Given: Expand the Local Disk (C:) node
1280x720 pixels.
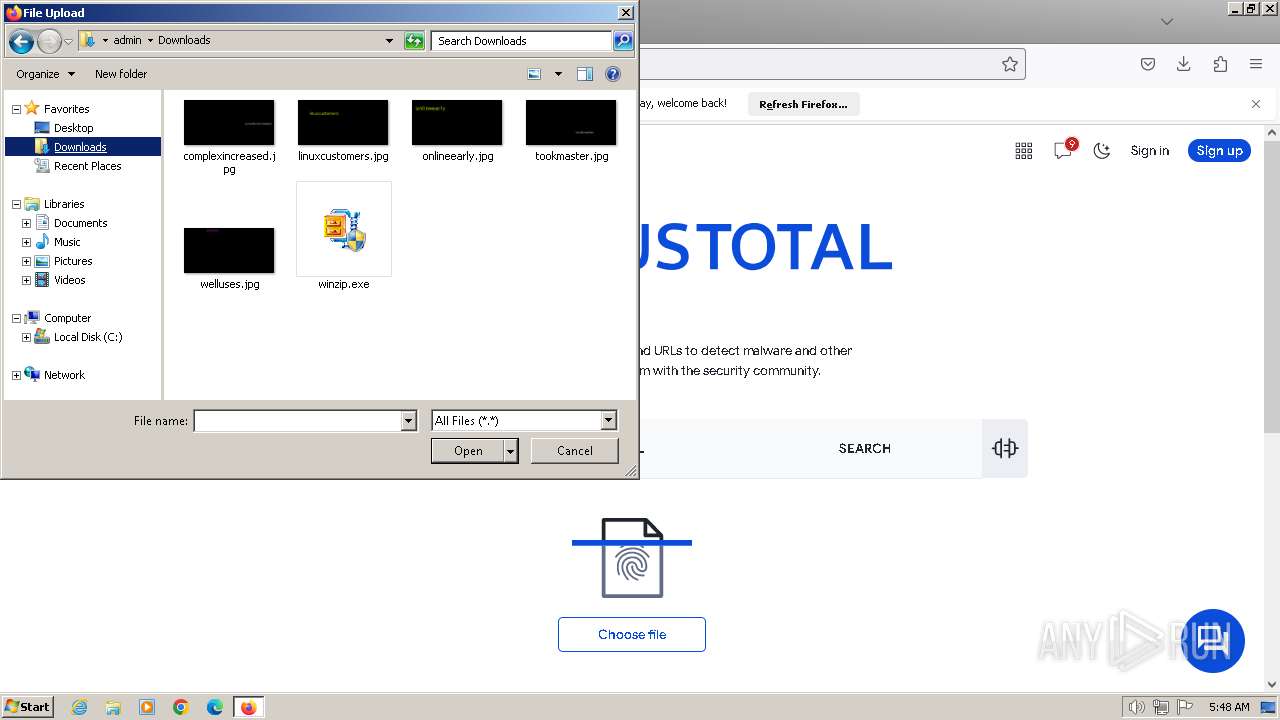Looking at the screenshot, I should click(x=26, y=337).
